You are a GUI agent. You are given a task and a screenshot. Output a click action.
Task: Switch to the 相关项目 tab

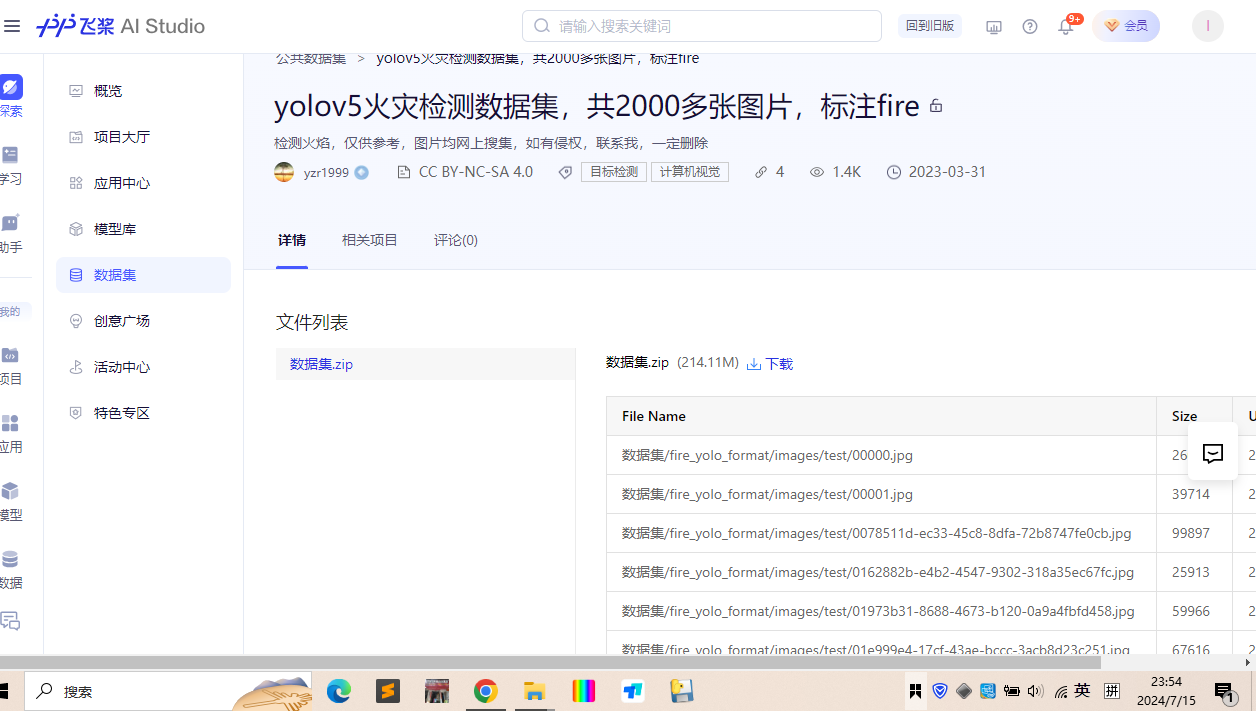pos(369,240)
